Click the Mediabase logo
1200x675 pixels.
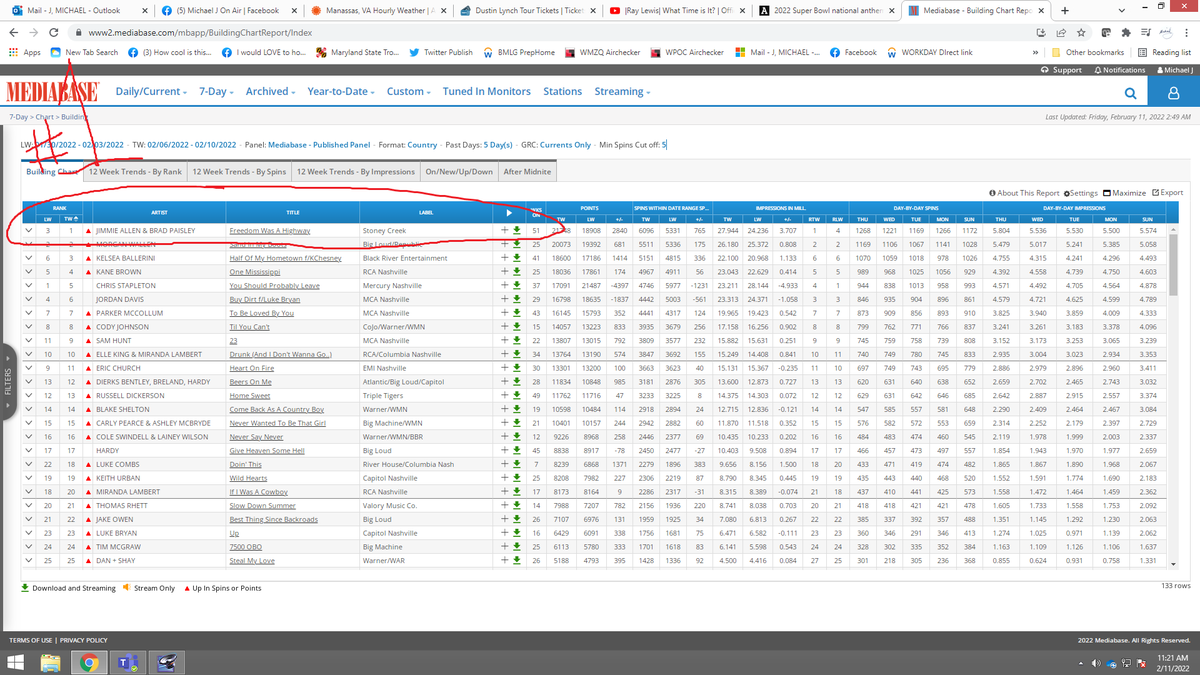click(x=53, y=92)
